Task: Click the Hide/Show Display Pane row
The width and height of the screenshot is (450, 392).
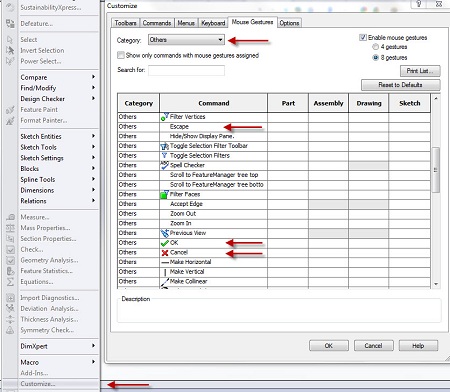Action: point(274,136)
